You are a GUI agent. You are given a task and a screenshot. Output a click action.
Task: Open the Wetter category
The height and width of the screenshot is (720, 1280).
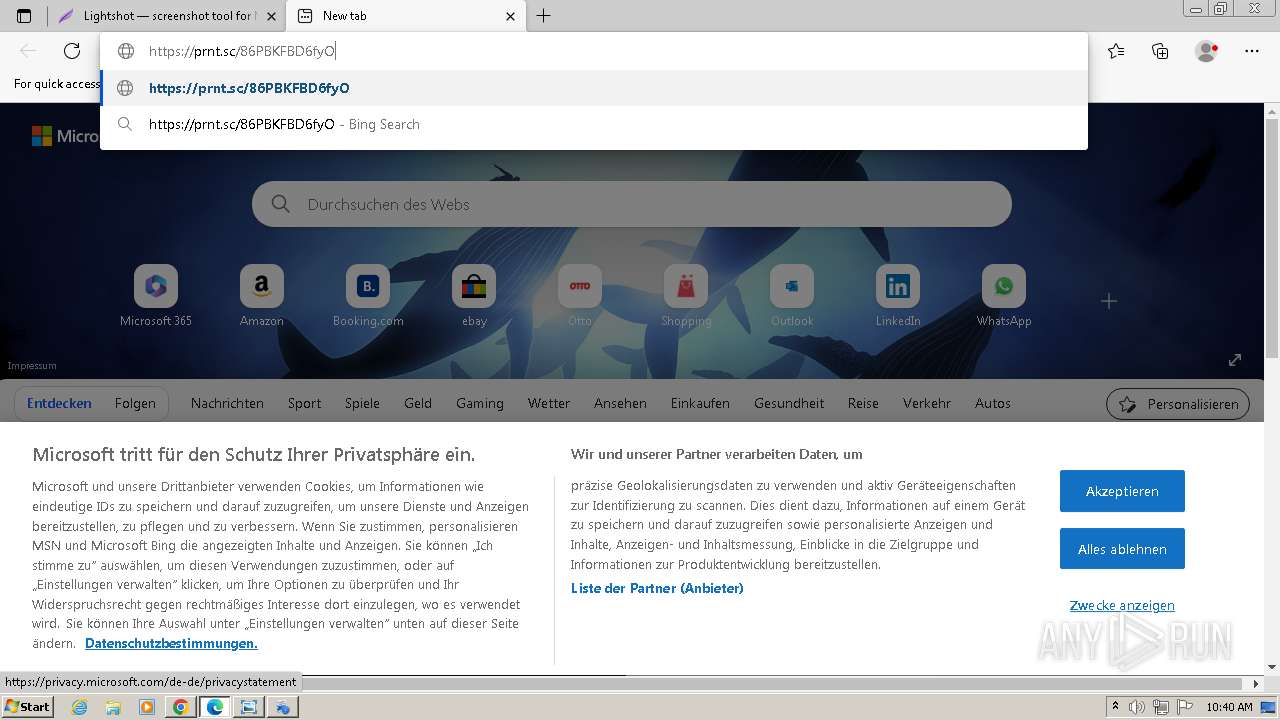pos(549,403)
